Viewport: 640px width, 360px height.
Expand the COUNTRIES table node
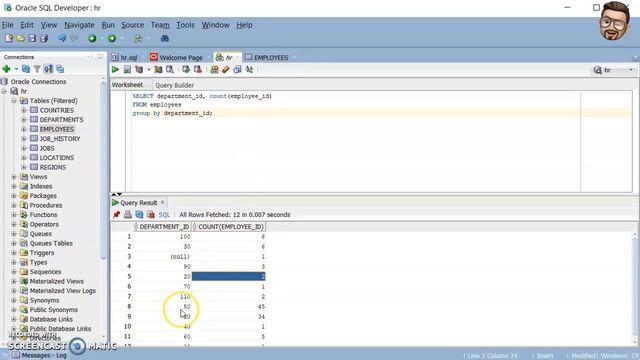(24, 110)
